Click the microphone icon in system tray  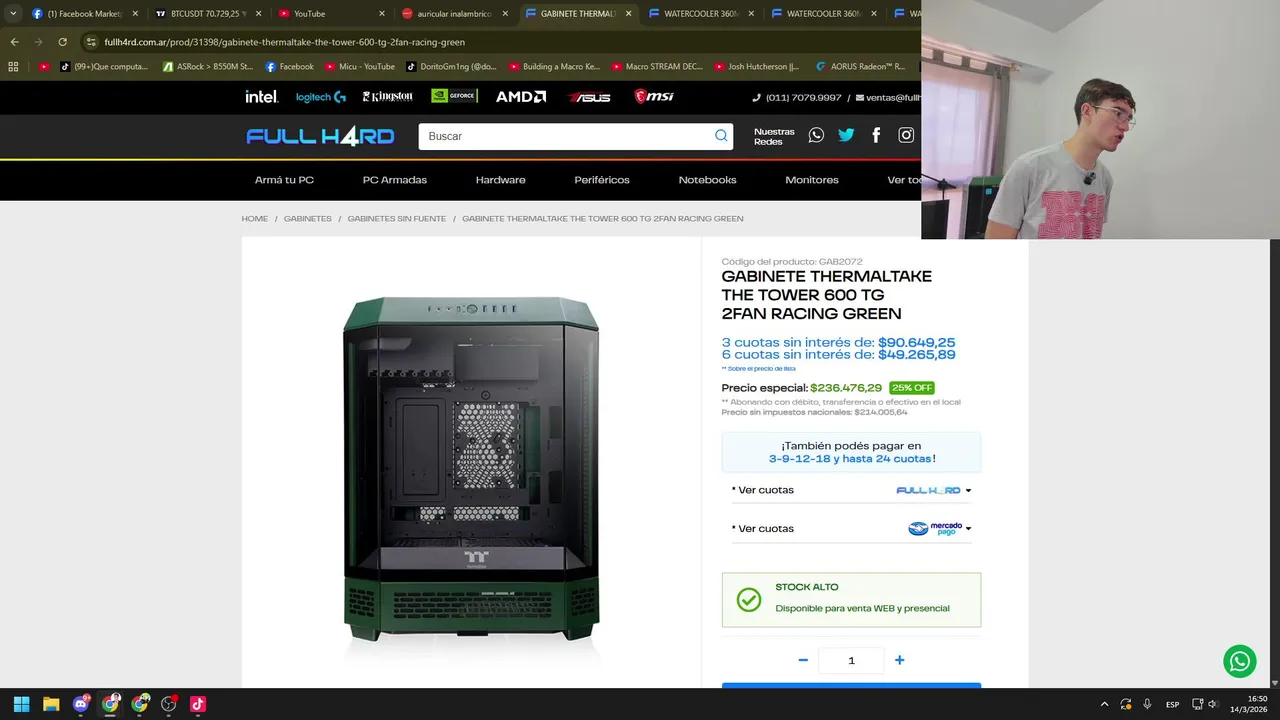point(1147,704)
